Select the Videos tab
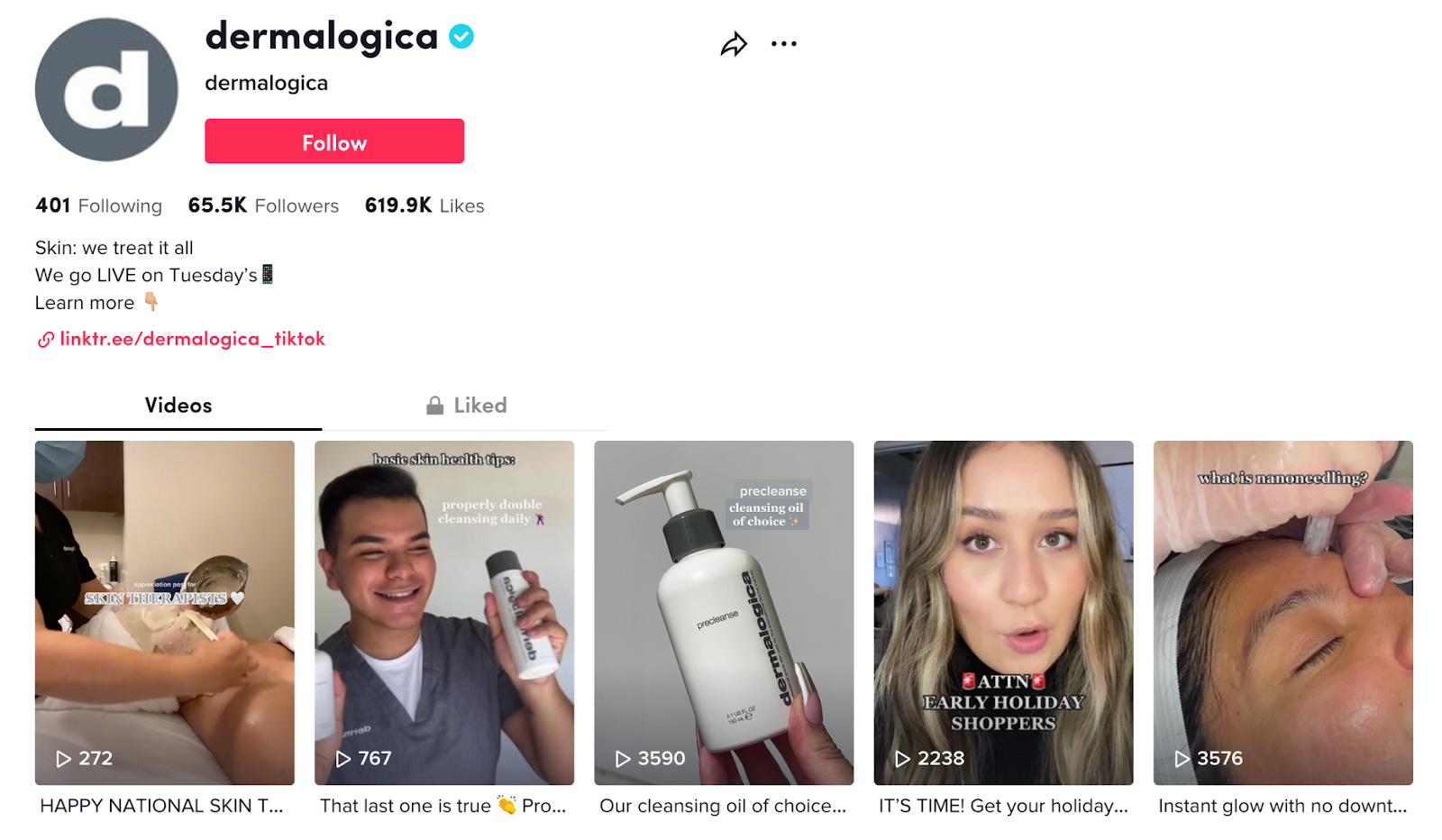1442x840 pixels. [178, 406]
